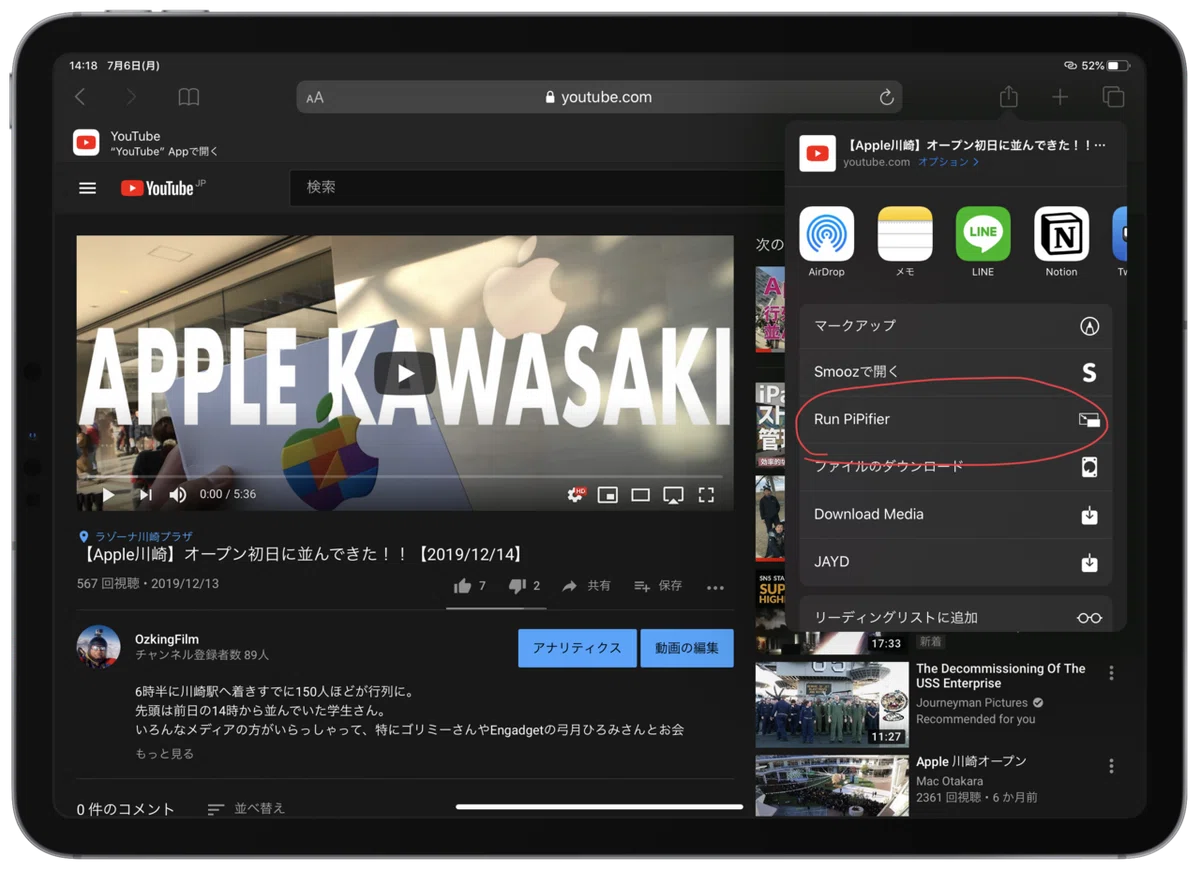Open OzkingFilm channel name link

(167, 639)
